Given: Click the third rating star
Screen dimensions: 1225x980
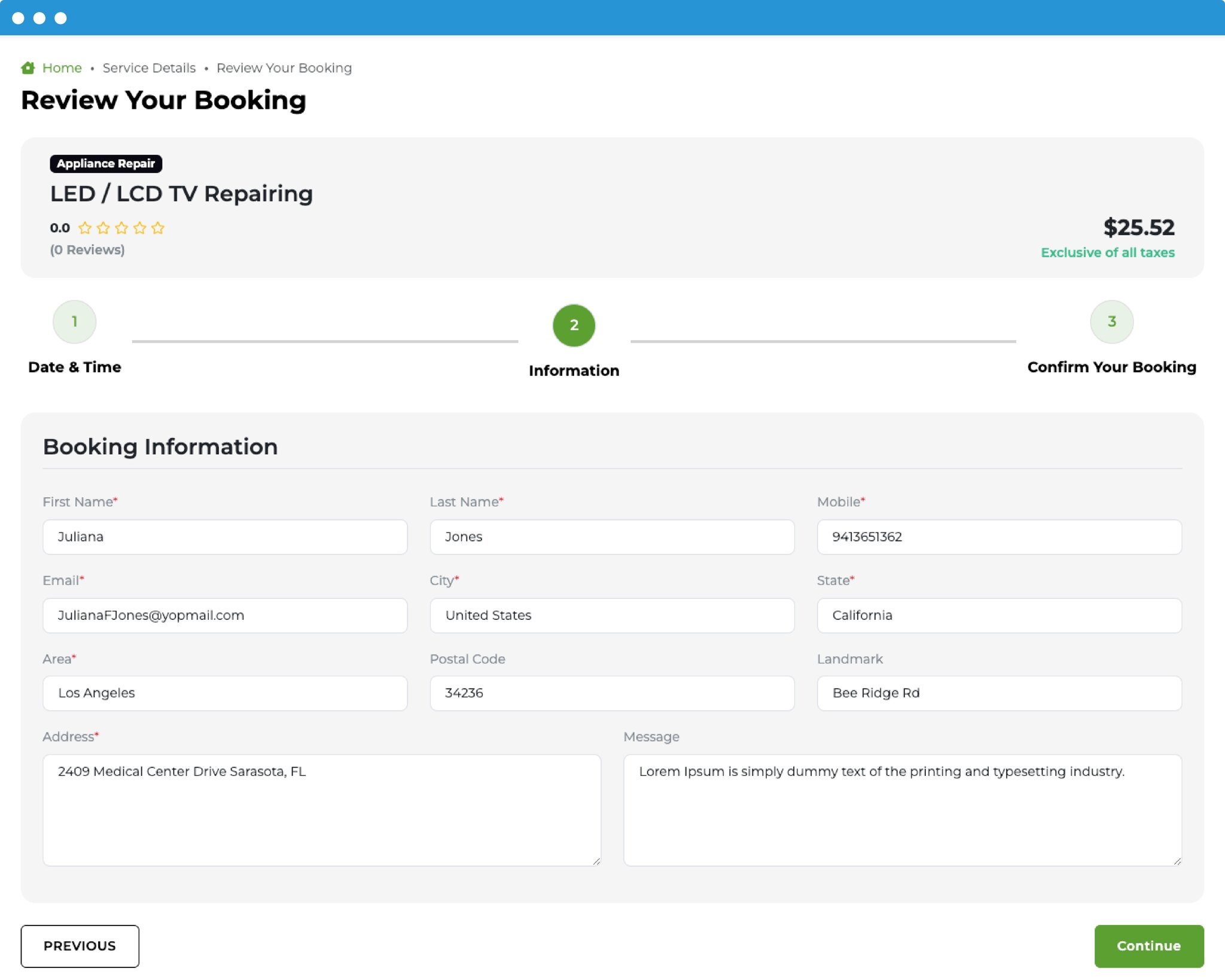Looking at the screenshot, I should (121, 228).
